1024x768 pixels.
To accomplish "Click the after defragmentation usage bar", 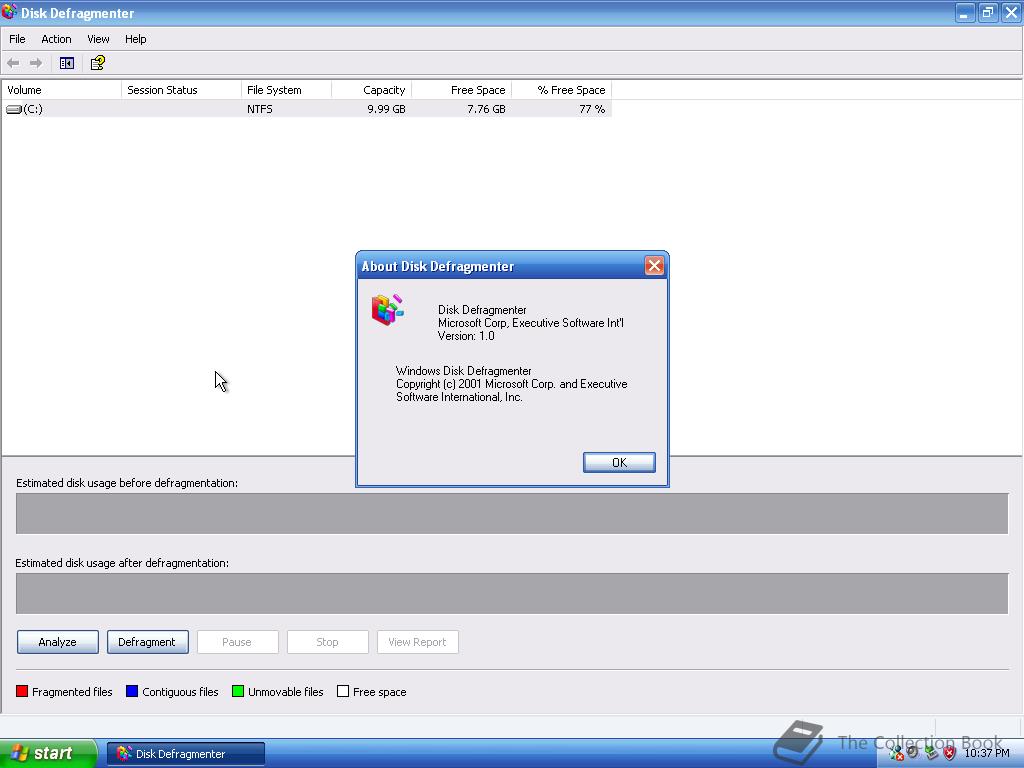I will [x=512, y=593].
